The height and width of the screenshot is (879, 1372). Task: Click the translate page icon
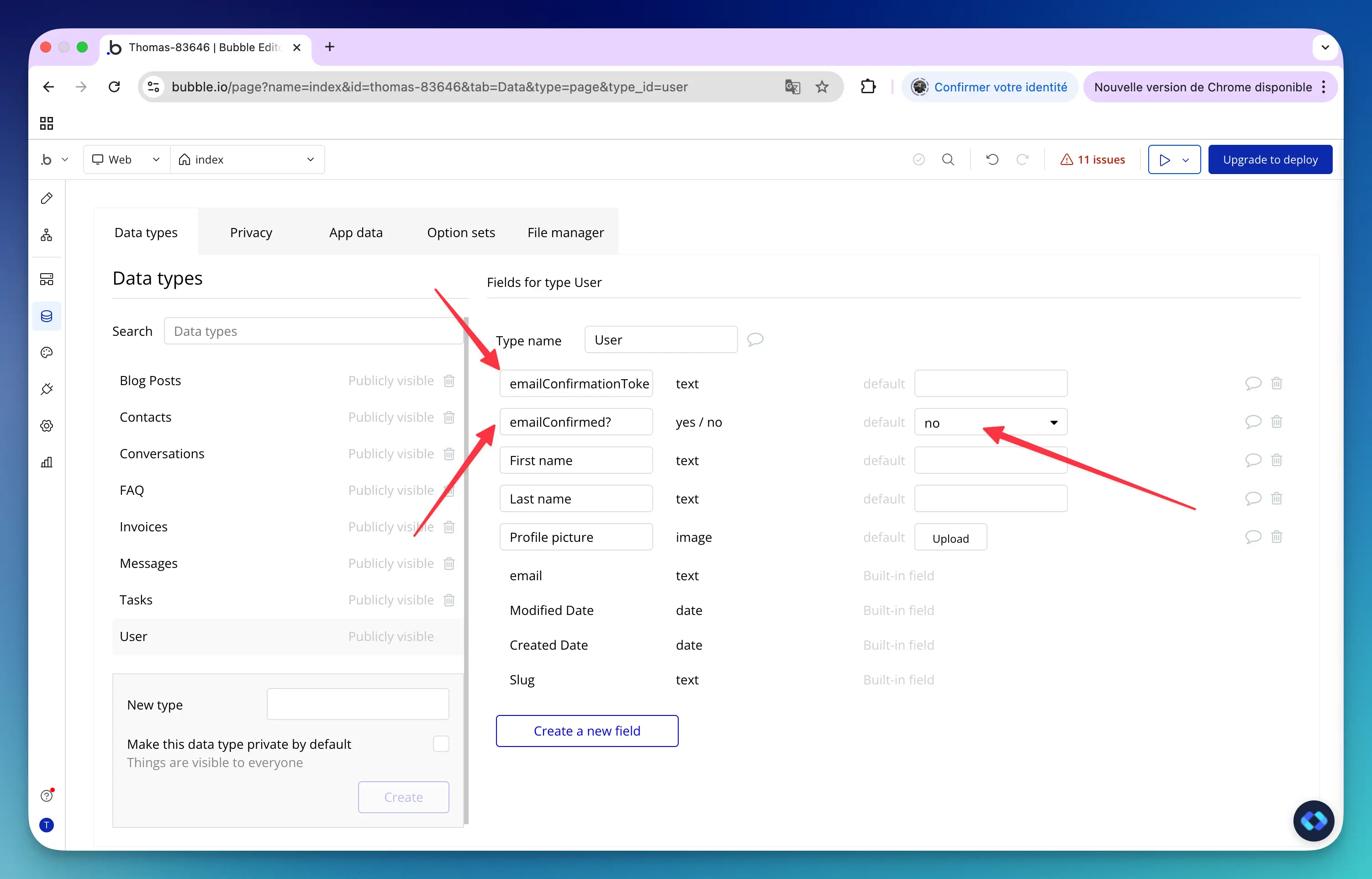pyautogui.click(x=792, y=87)
